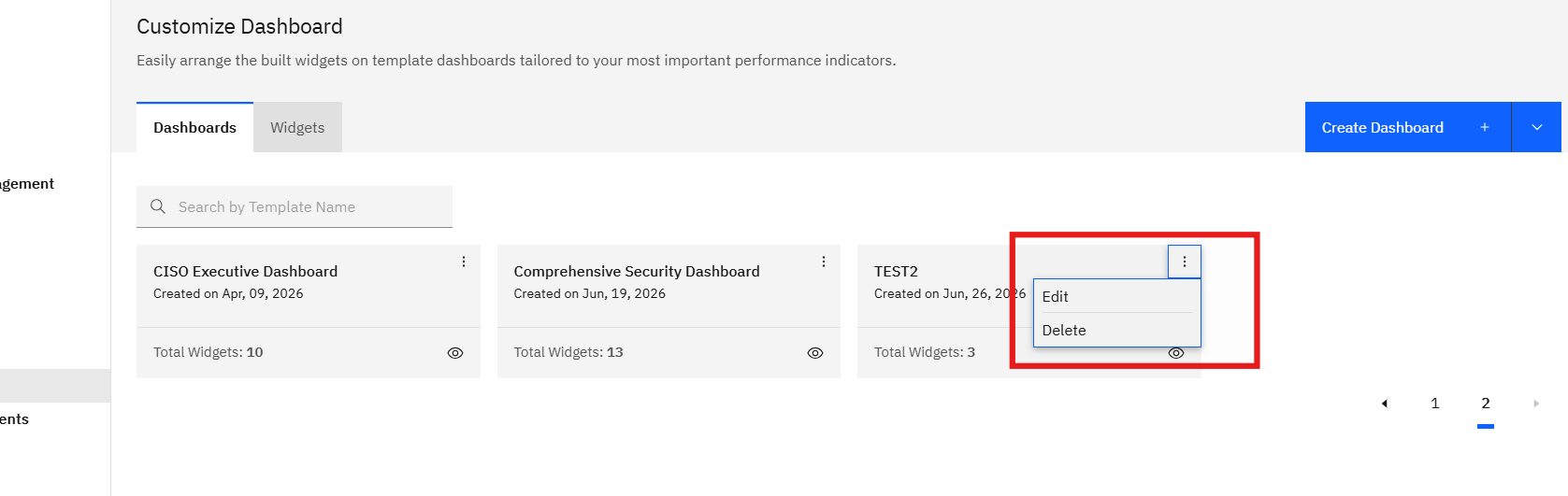Open the Comprehensive Security Dashboard overflow menu

(x=824, y=262)
